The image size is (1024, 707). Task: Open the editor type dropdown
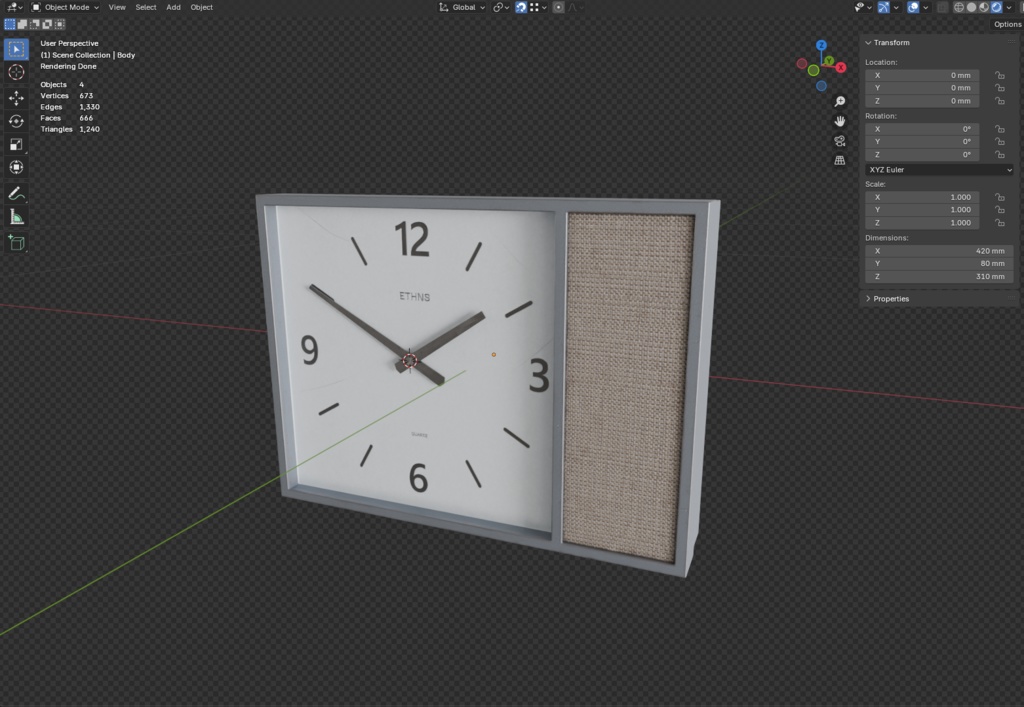coord(14,7)
